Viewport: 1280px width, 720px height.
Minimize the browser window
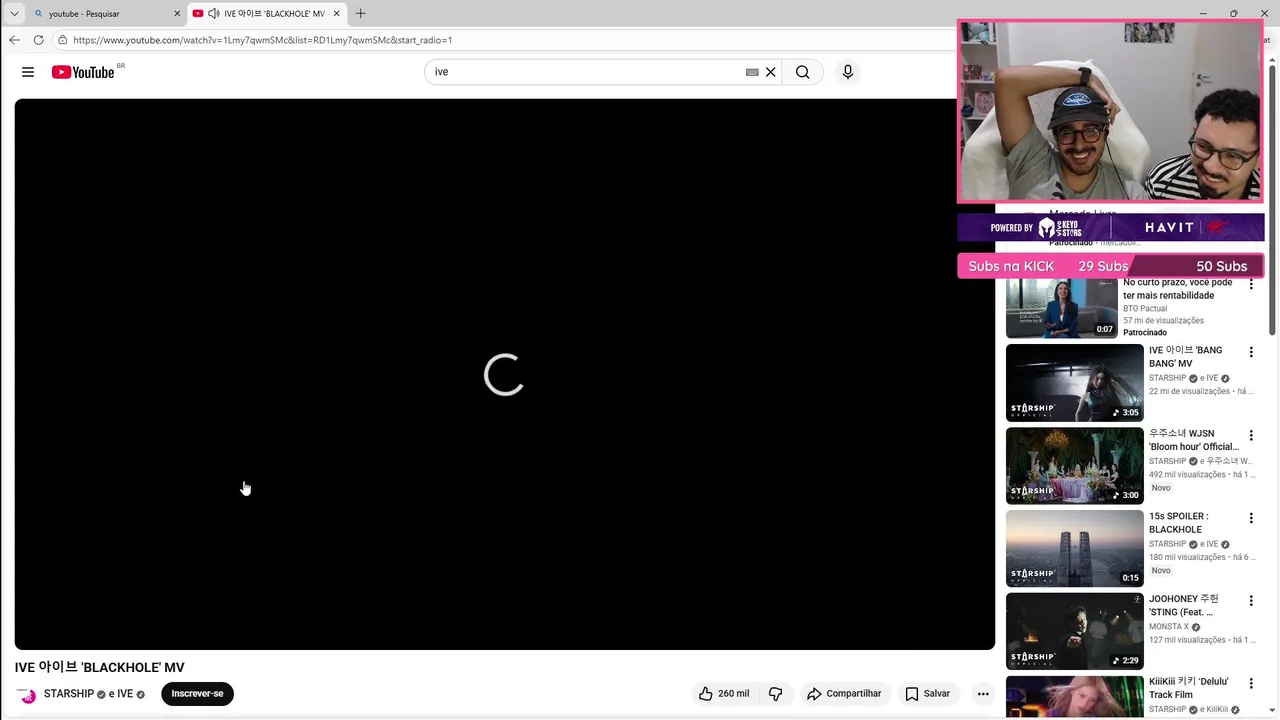pos(1203,13)
